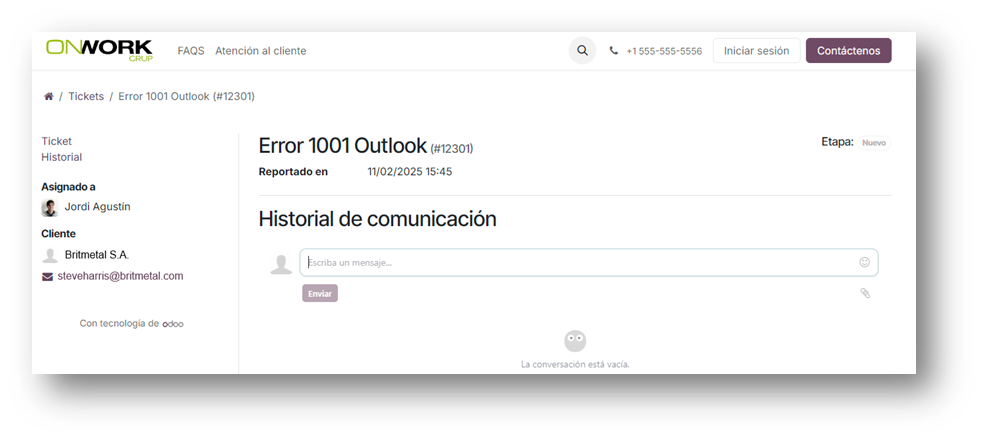Select the Jordi Agustín name
This screenshot has height=439, width=981.
coord(98,206)
